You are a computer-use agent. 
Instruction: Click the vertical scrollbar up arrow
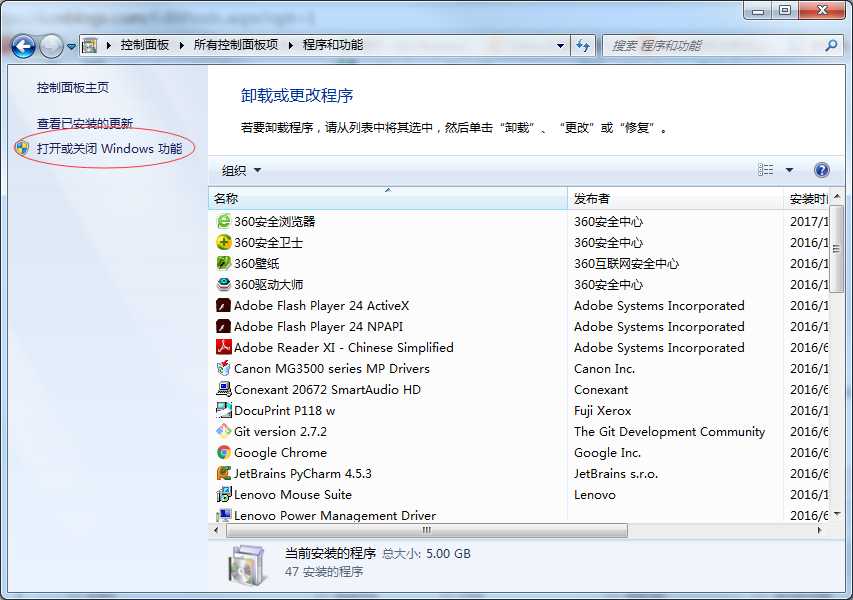tap(837, 196)
